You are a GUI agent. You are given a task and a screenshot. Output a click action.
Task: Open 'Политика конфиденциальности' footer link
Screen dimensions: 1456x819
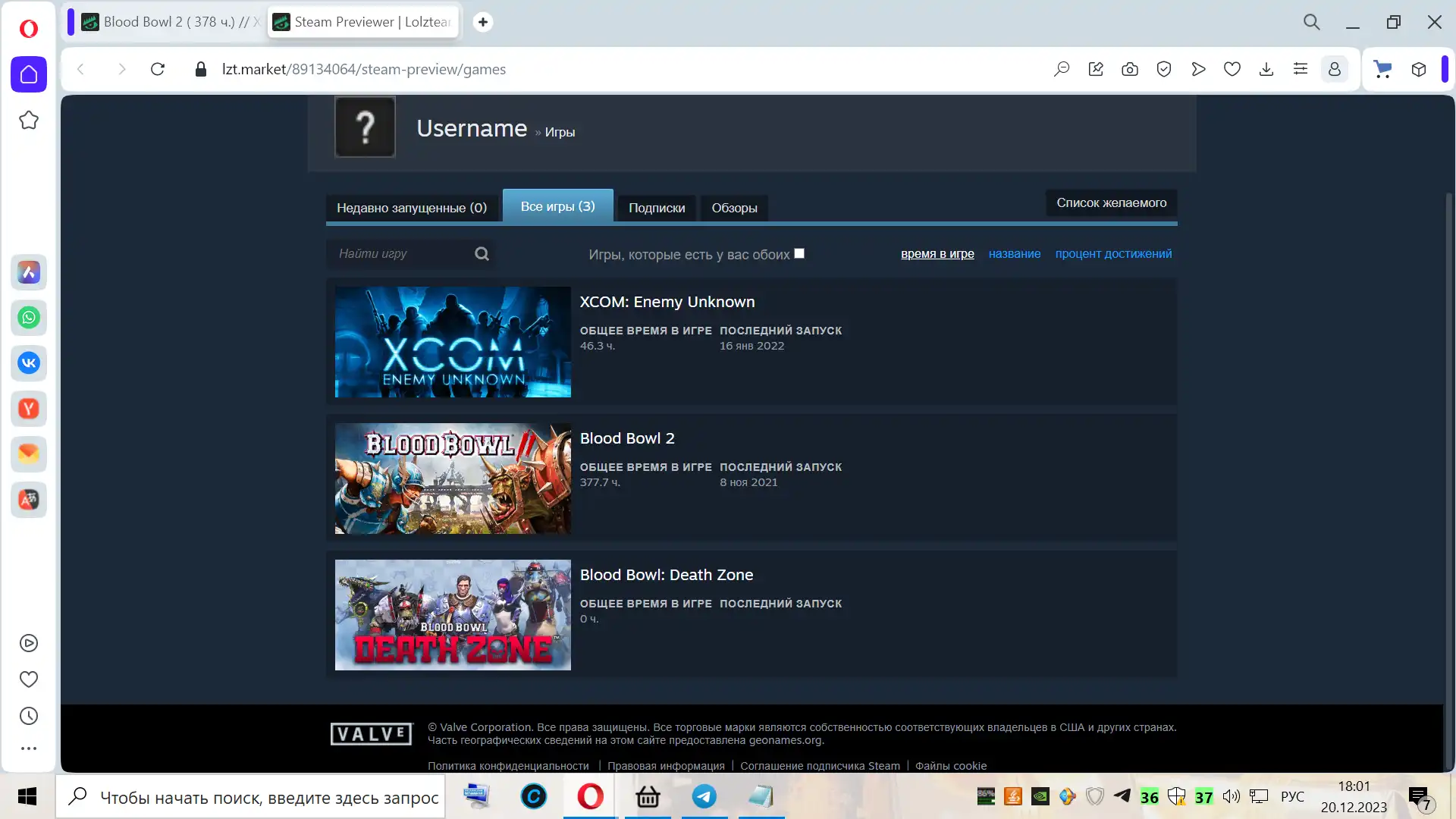pyautogui.click(x=508, y=766)
